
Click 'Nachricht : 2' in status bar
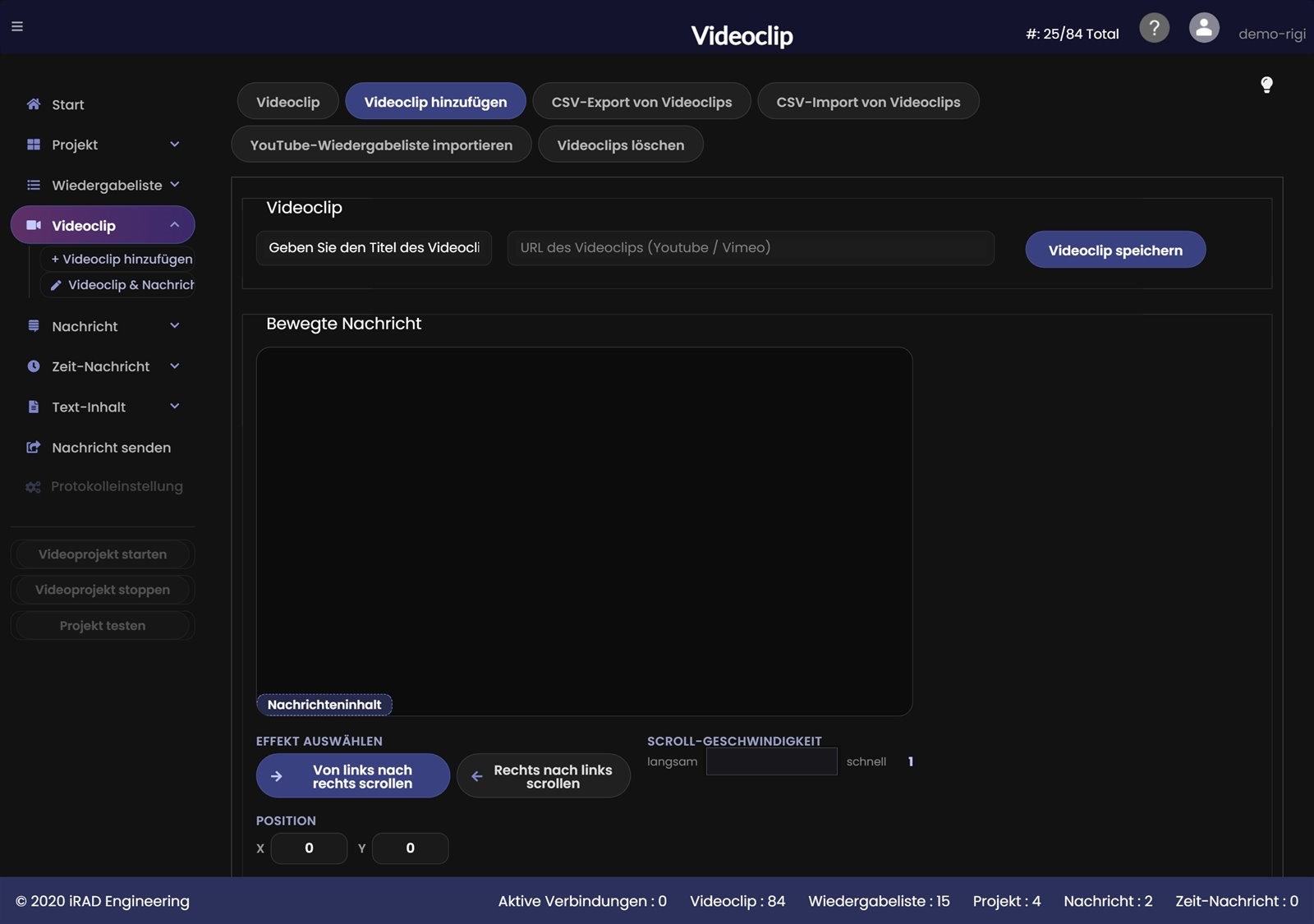(x=1108, y=901)
